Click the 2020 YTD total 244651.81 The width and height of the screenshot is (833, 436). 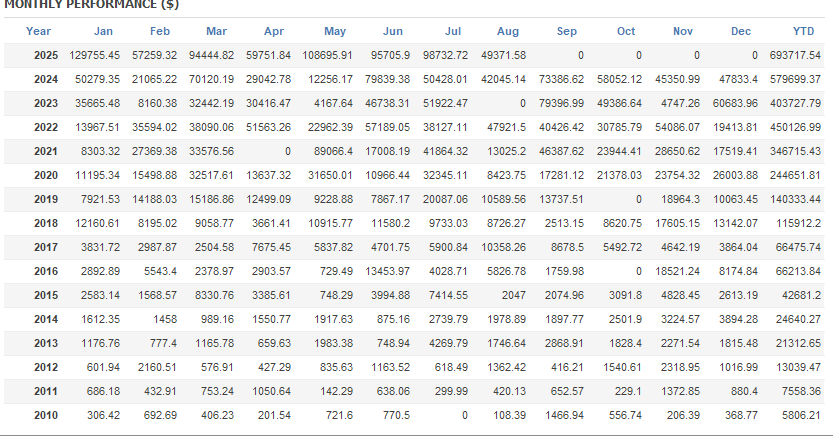click(x=795, y=175)
